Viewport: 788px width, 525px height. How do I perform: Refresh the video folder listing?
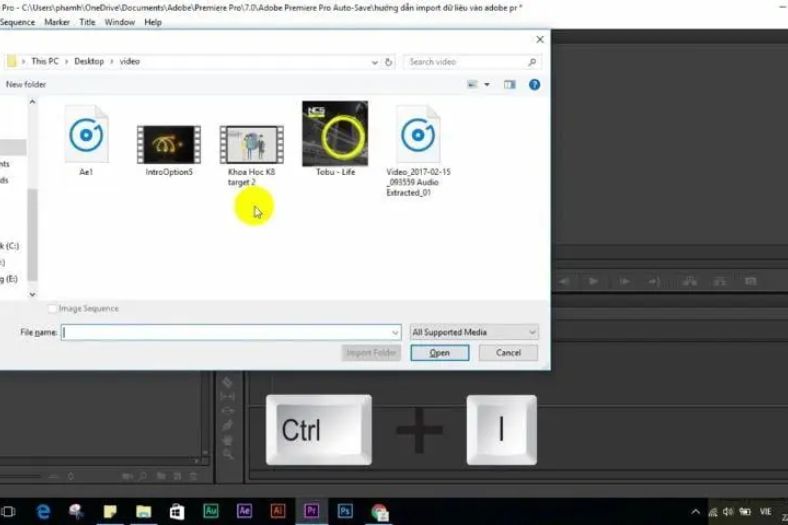click(x=388, y=62)
